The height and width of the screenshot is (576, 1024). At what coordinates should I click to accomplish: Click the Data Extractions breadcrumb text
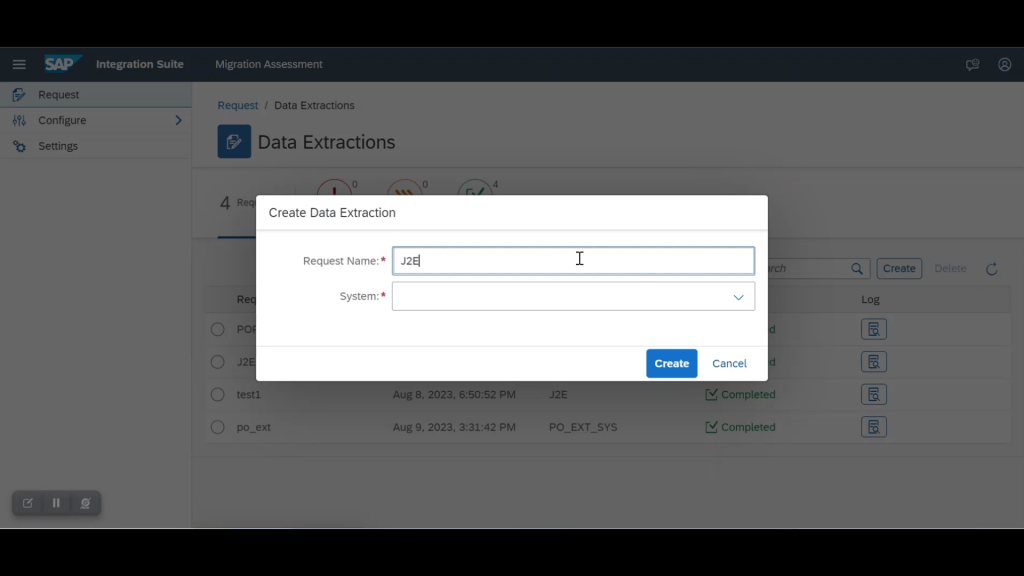pos(314,105)
